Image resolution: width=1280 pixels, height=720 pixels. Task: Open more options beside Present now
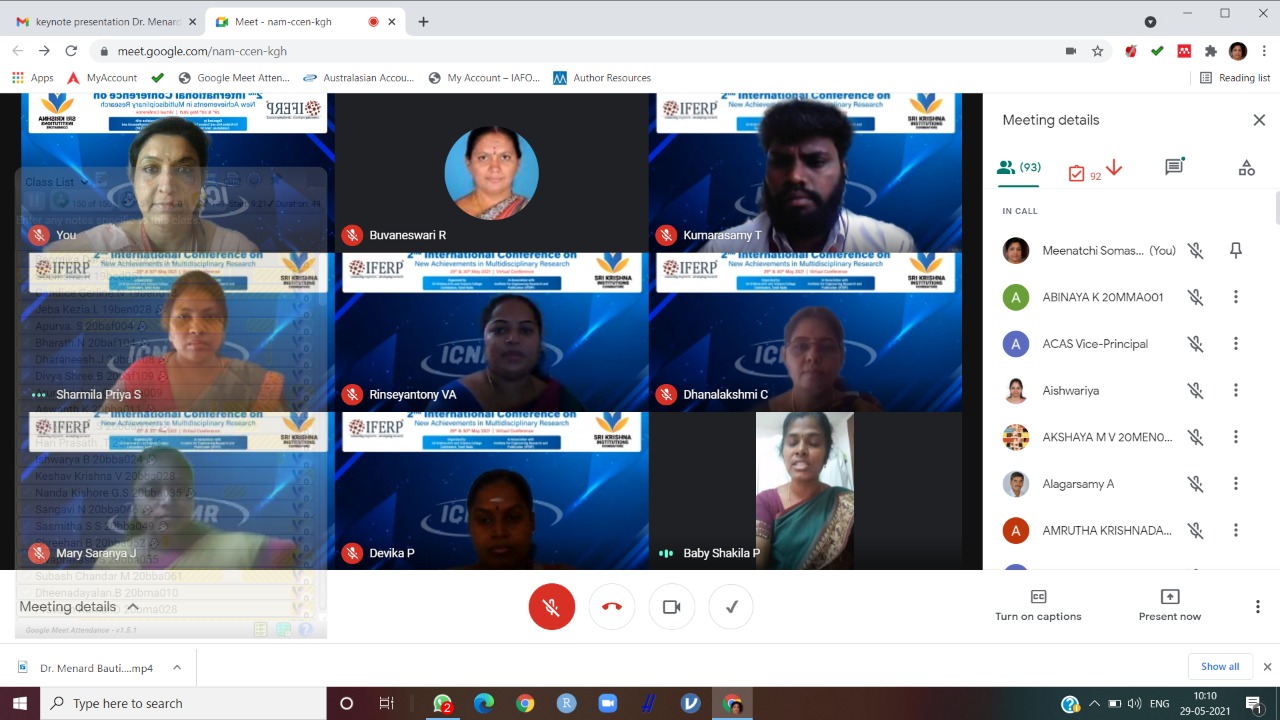(1257, 607)
